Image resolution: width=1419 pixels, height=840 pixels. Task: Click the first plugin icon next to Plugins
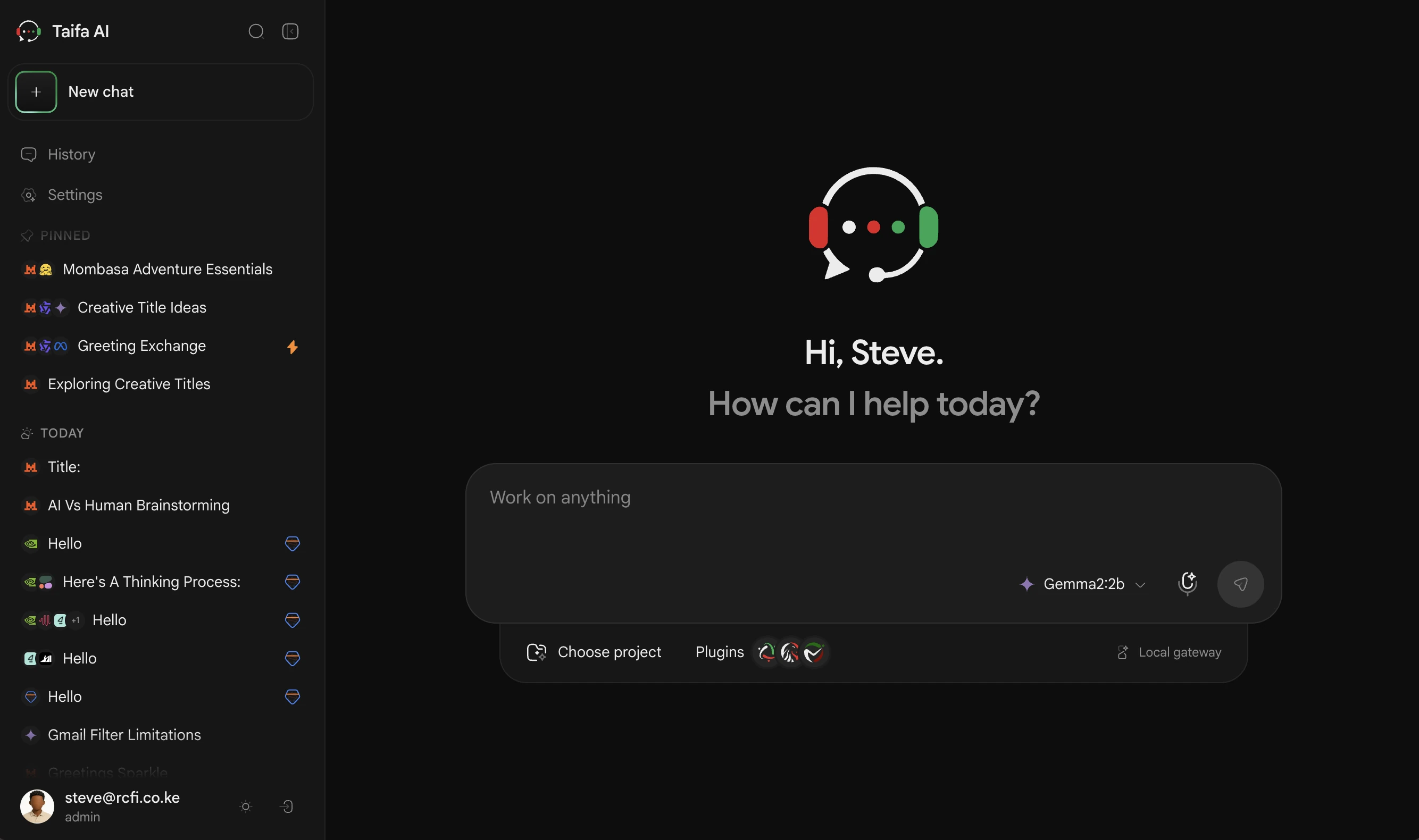[767, 652]
